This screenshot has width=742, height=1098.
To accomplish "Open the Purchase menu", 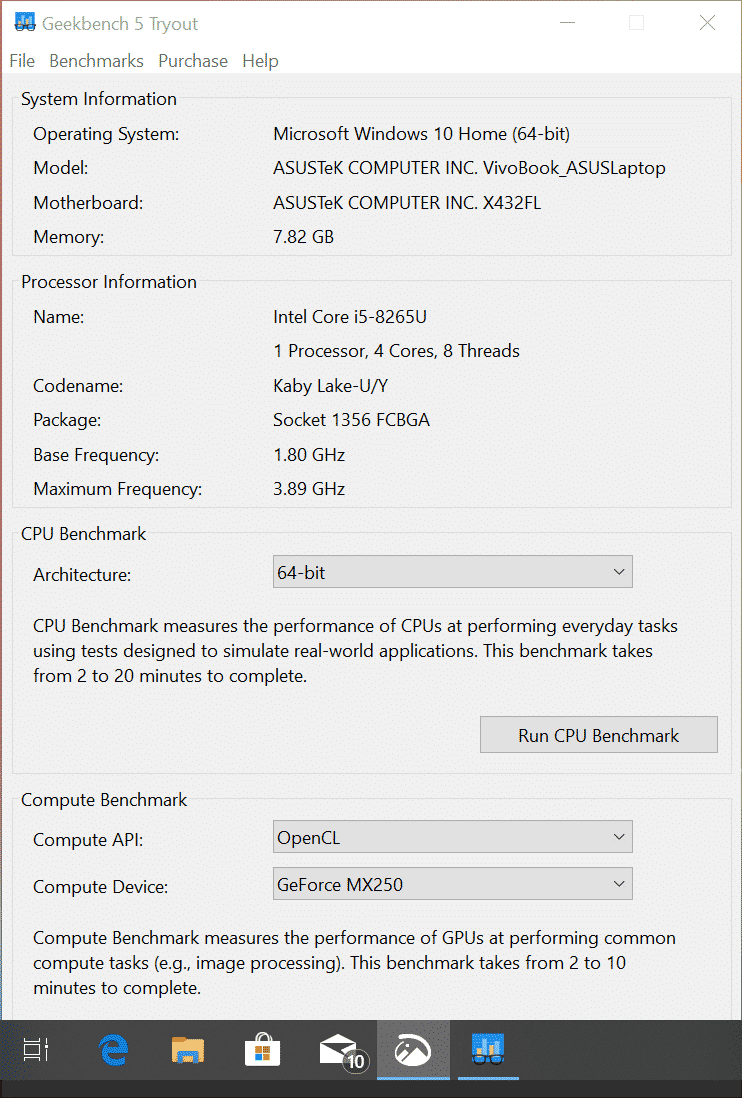I will pyautogui.click(x=193, y=61).
